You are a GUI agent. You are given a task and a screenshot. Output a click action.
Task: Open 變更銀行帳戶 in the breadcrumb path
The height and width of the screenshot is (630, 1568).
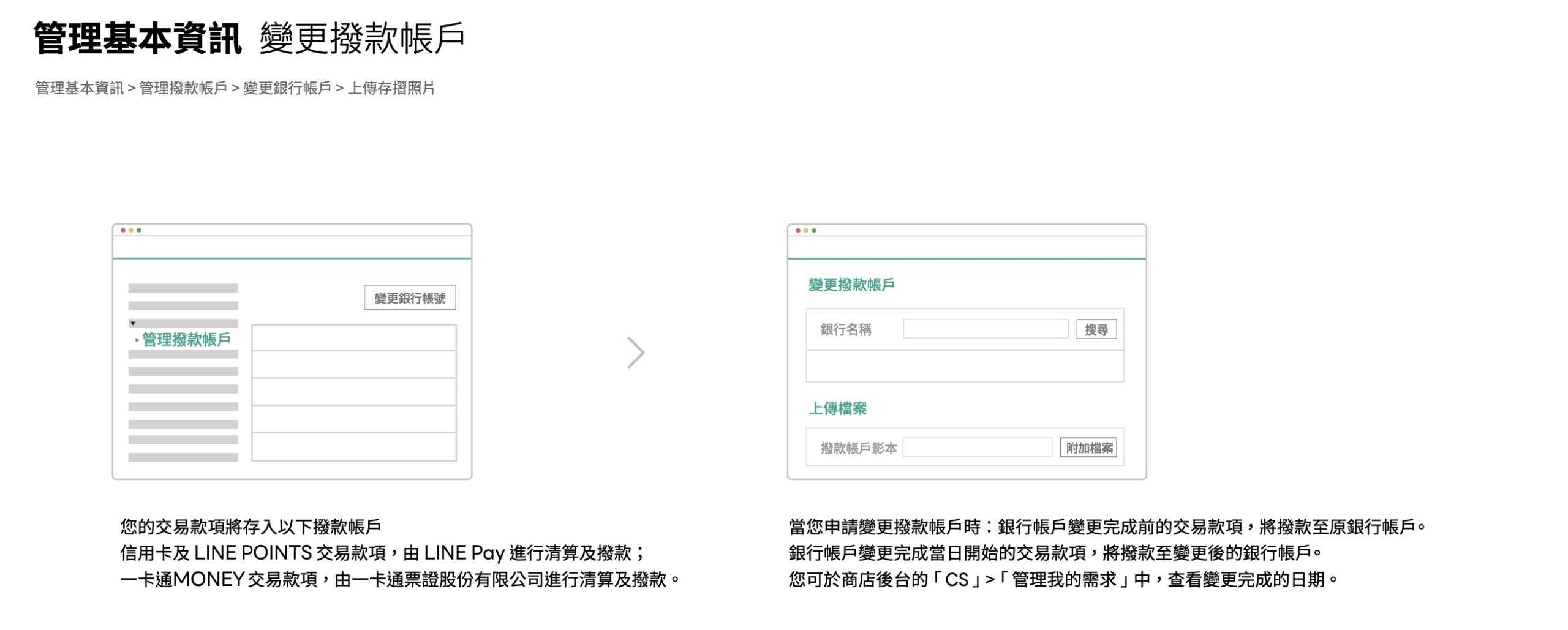click(x=287, y=88)
